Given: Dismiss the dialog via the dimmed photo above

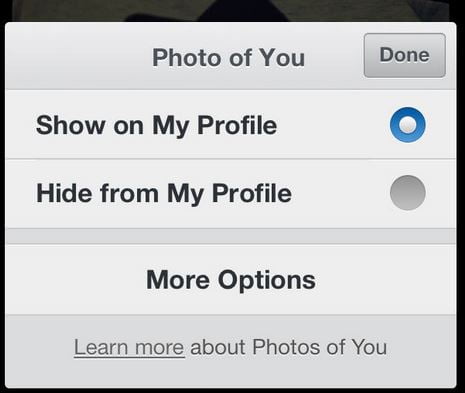Looking at the screenshot, I should pos(231,10).
